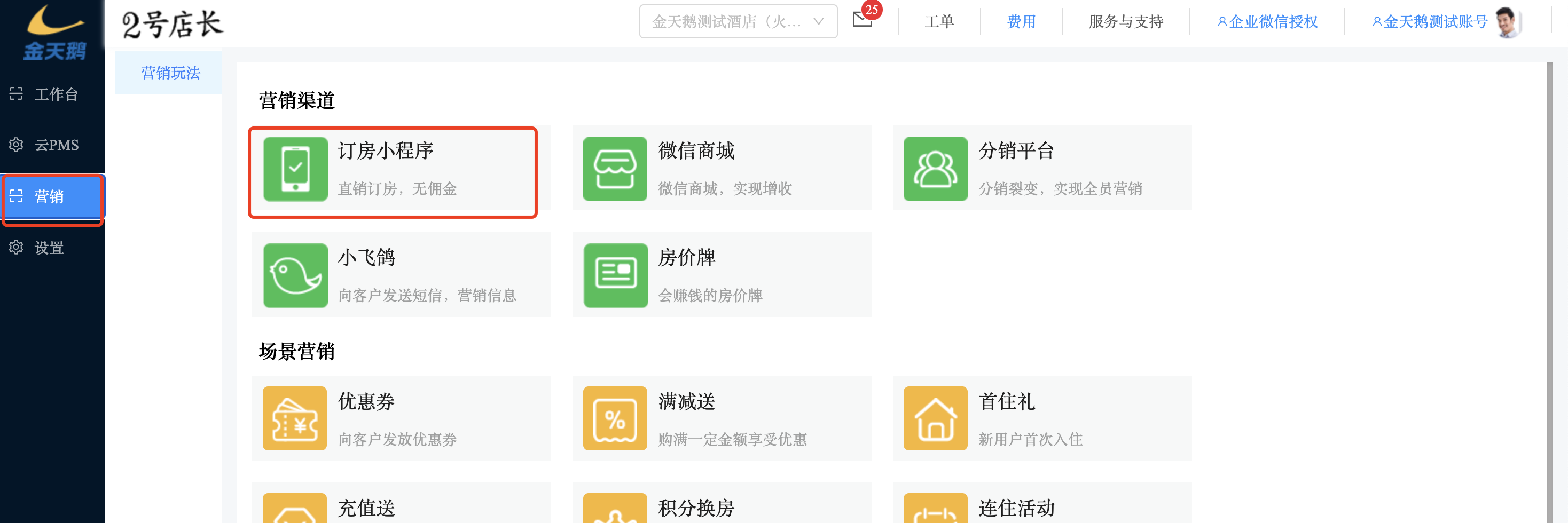
Task: Open the 房价牌 title
Action: [x=687, y=258]
